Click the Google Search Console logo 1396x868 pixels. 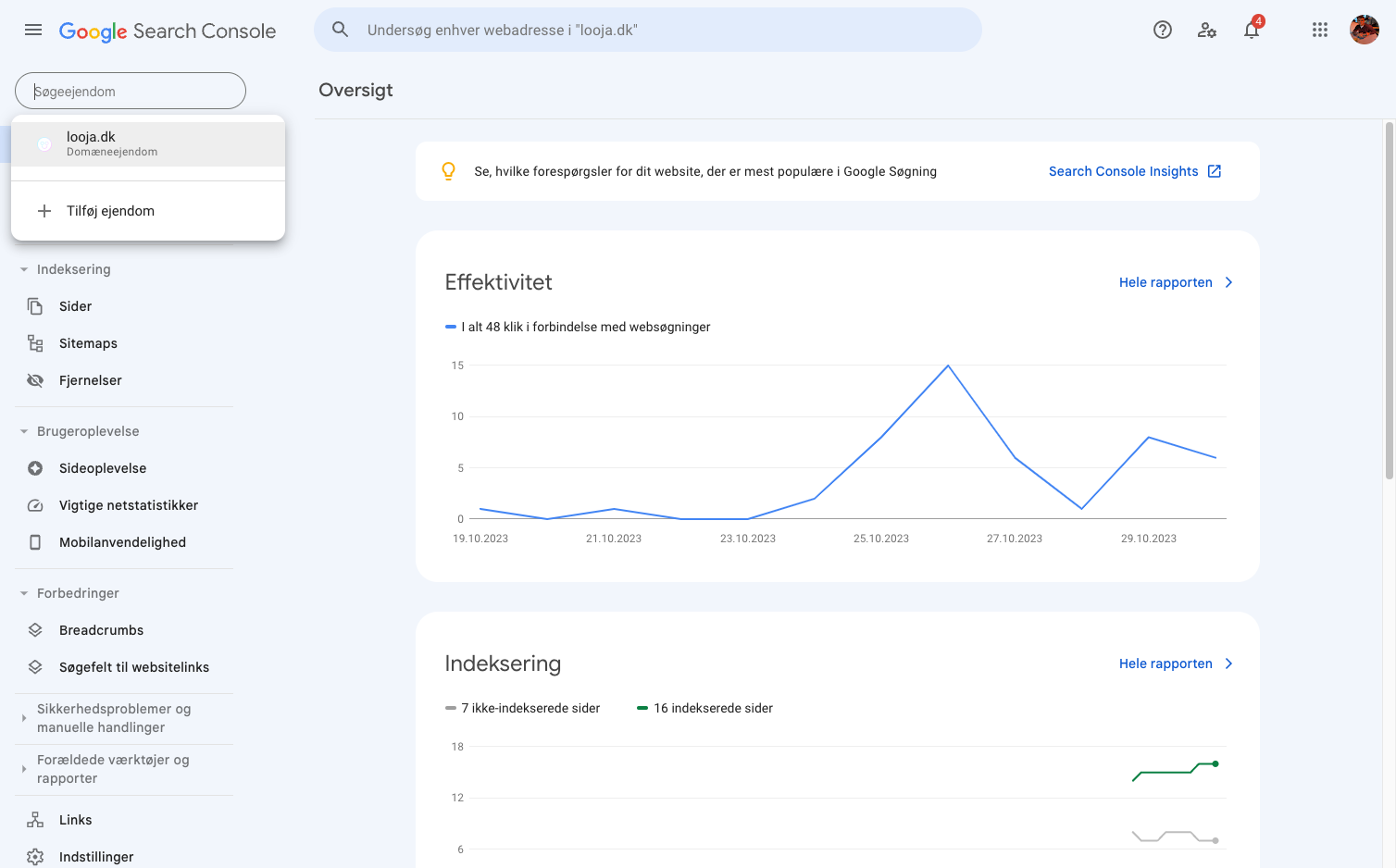tap(168, 31)
